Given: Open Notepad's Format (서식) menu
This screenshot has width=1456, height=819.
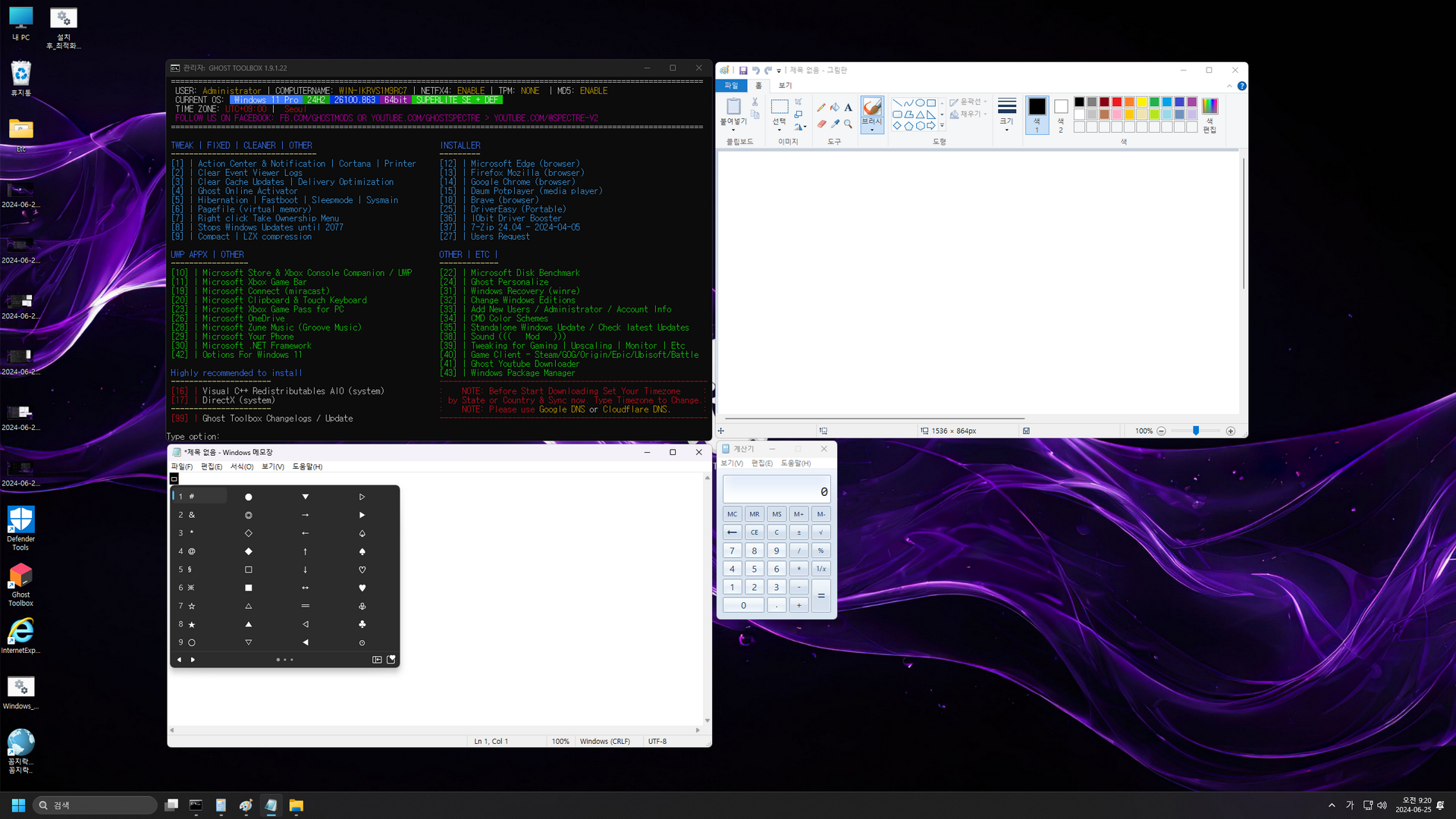Looking at the screenshot, I should [x=242, y=466].
